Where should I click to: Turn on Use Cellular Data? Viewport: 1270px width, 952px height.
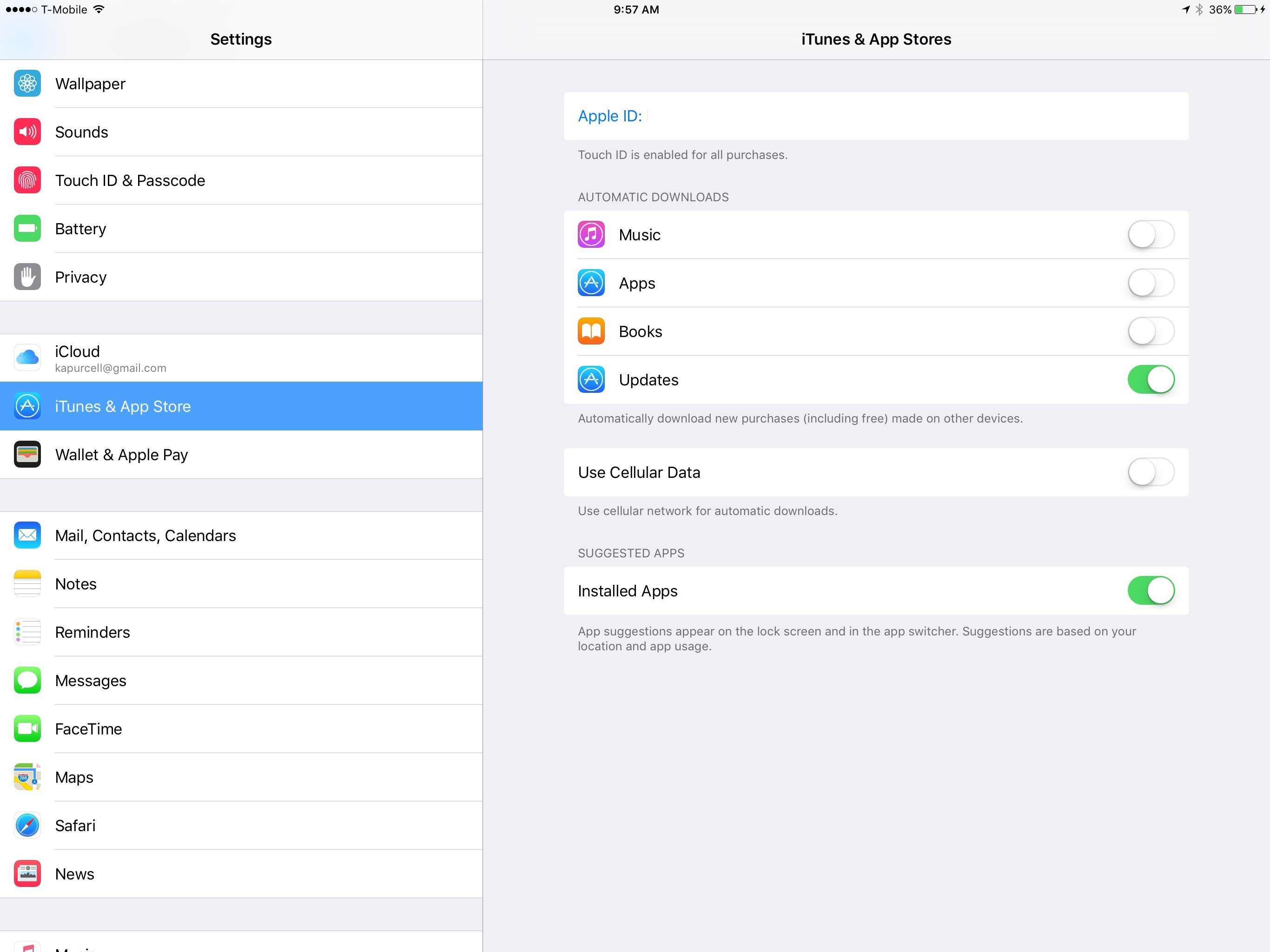pyautogui.click(x=1151, y=472)
